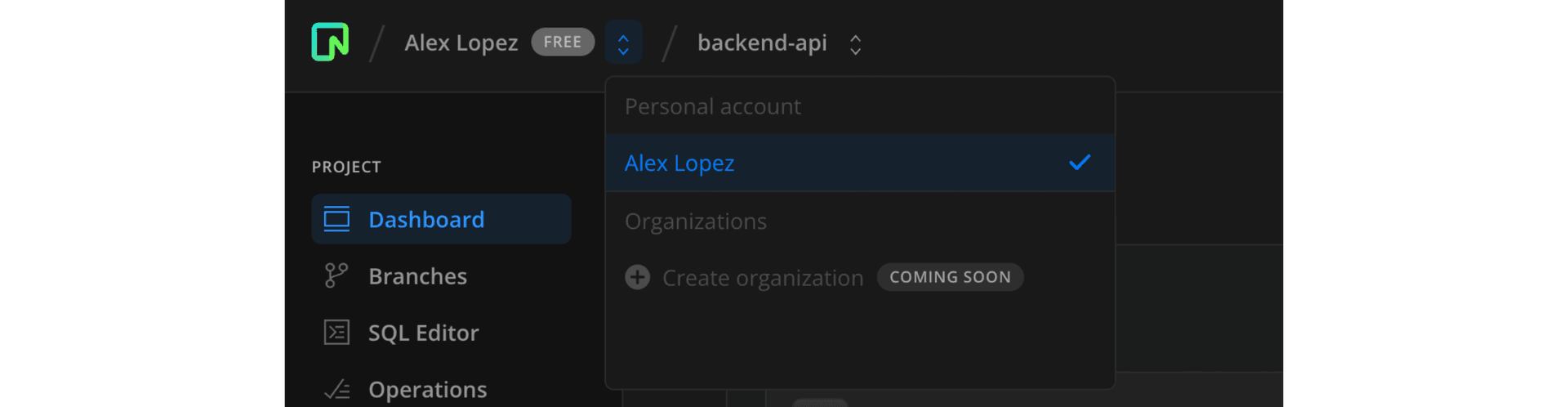Choose Create organization menu entry
1568x407 pixels.
pyautogui.click(x=762, y=278)
